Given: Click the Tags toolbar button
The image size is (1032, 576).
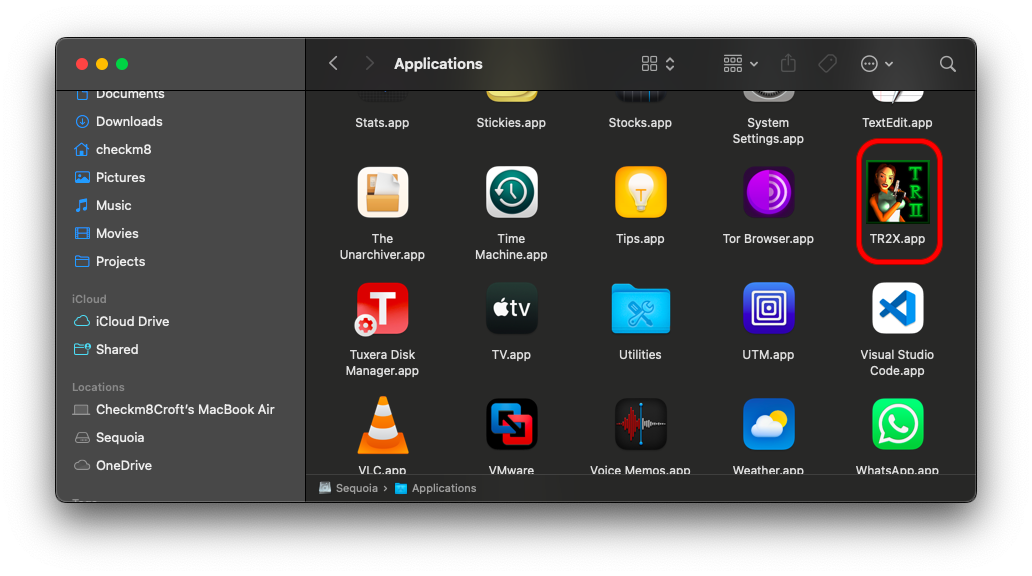Looking at the screenshot, I should click(x=827, y=64).
